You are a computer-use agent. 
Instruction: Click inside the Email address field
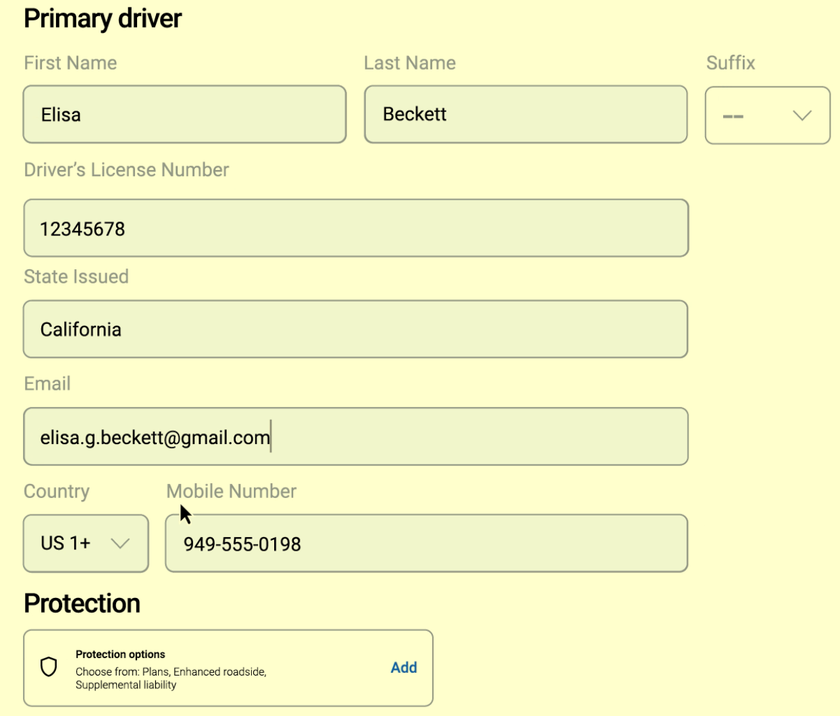355,436
